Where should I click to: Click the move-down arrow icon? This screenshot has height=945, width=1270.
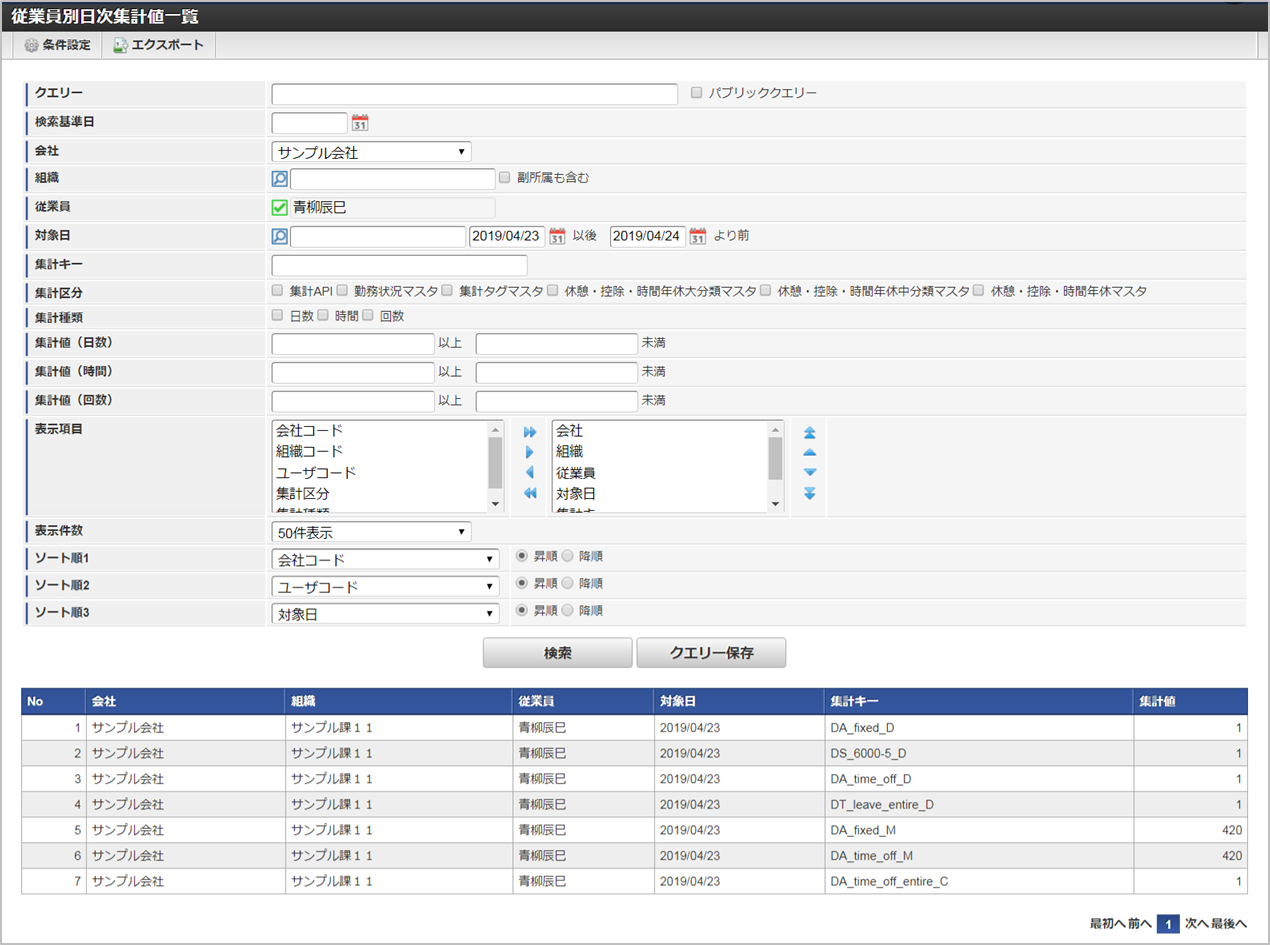pos(810,472)
